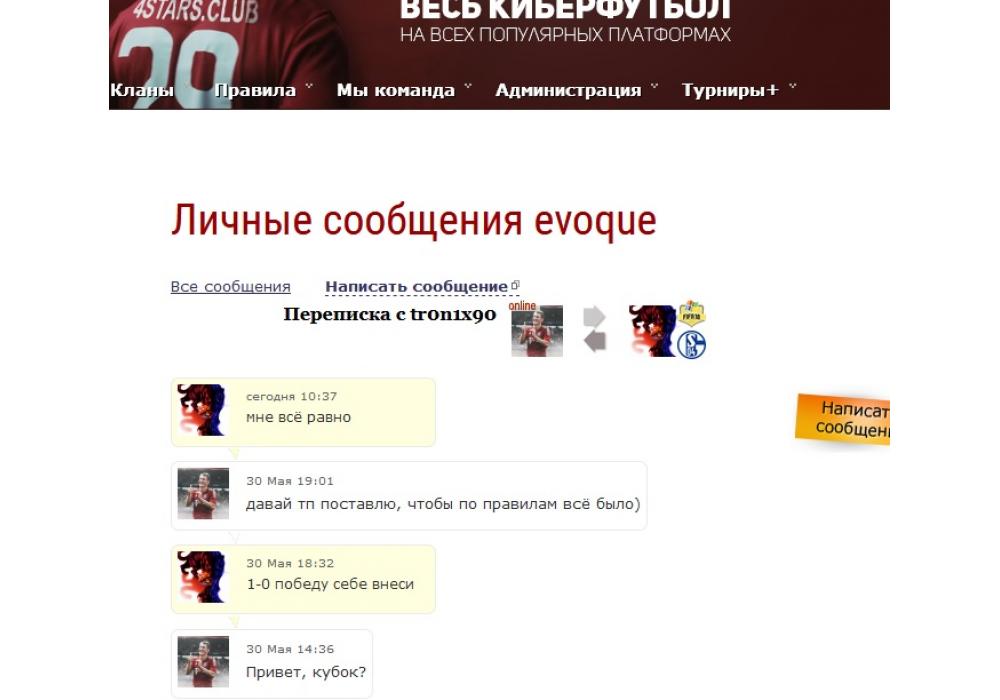Click the Schalke 04 club badge icon
The height and width of the screenshot is (700, 1000).
(x=691, y=345)
